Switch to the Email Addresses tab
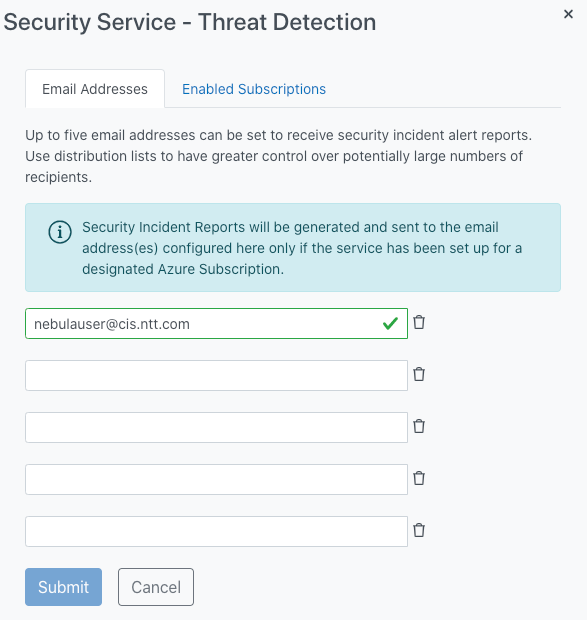Screen dimensions: 587x620 pos(95,89)
